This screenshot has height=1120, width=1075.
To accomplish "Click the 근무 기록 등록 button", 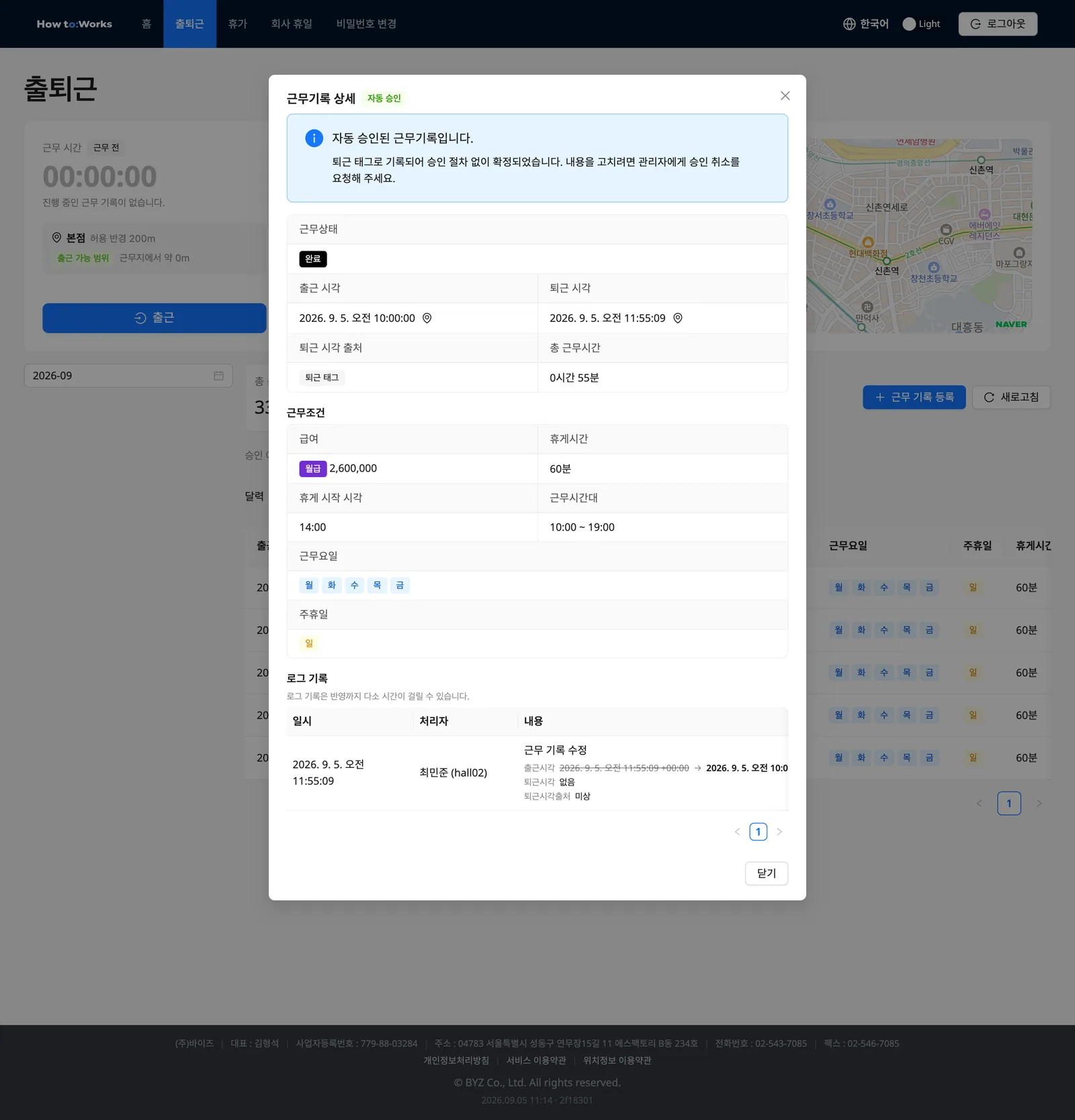I will [914, 397].
